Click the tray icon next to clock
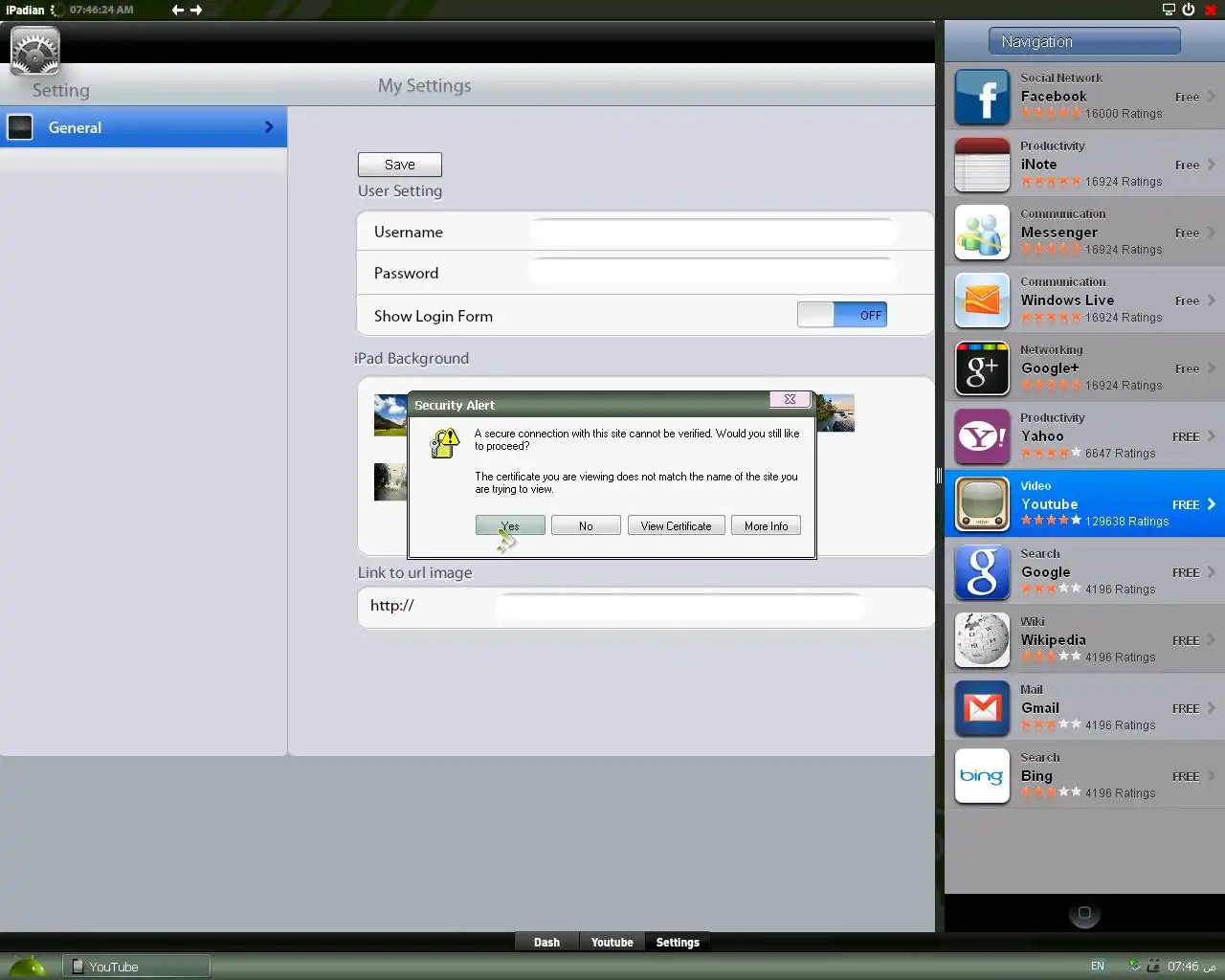 [x=1154, y=966]
